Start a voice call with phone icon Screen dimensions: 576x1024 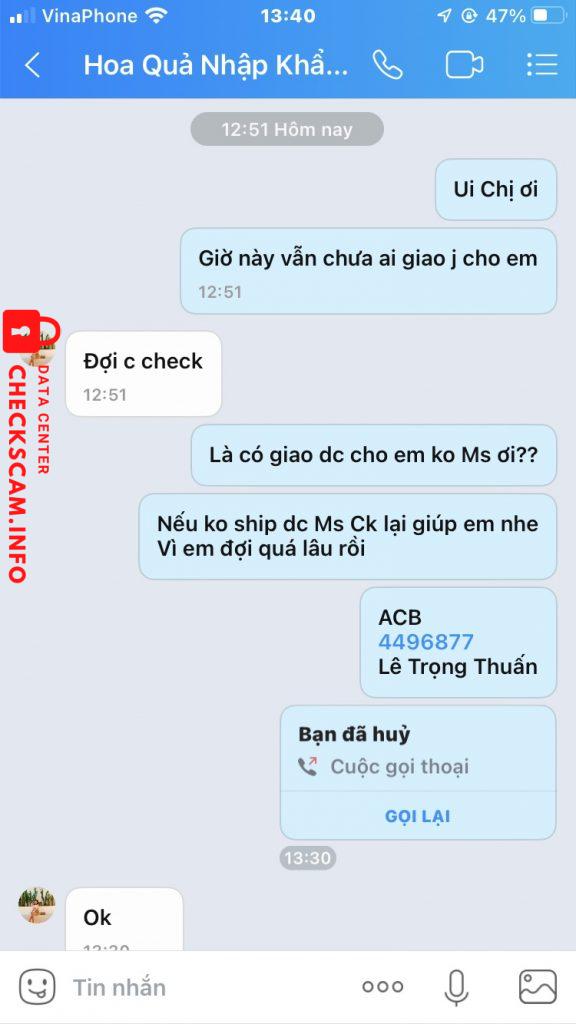(x=387, y=64)
